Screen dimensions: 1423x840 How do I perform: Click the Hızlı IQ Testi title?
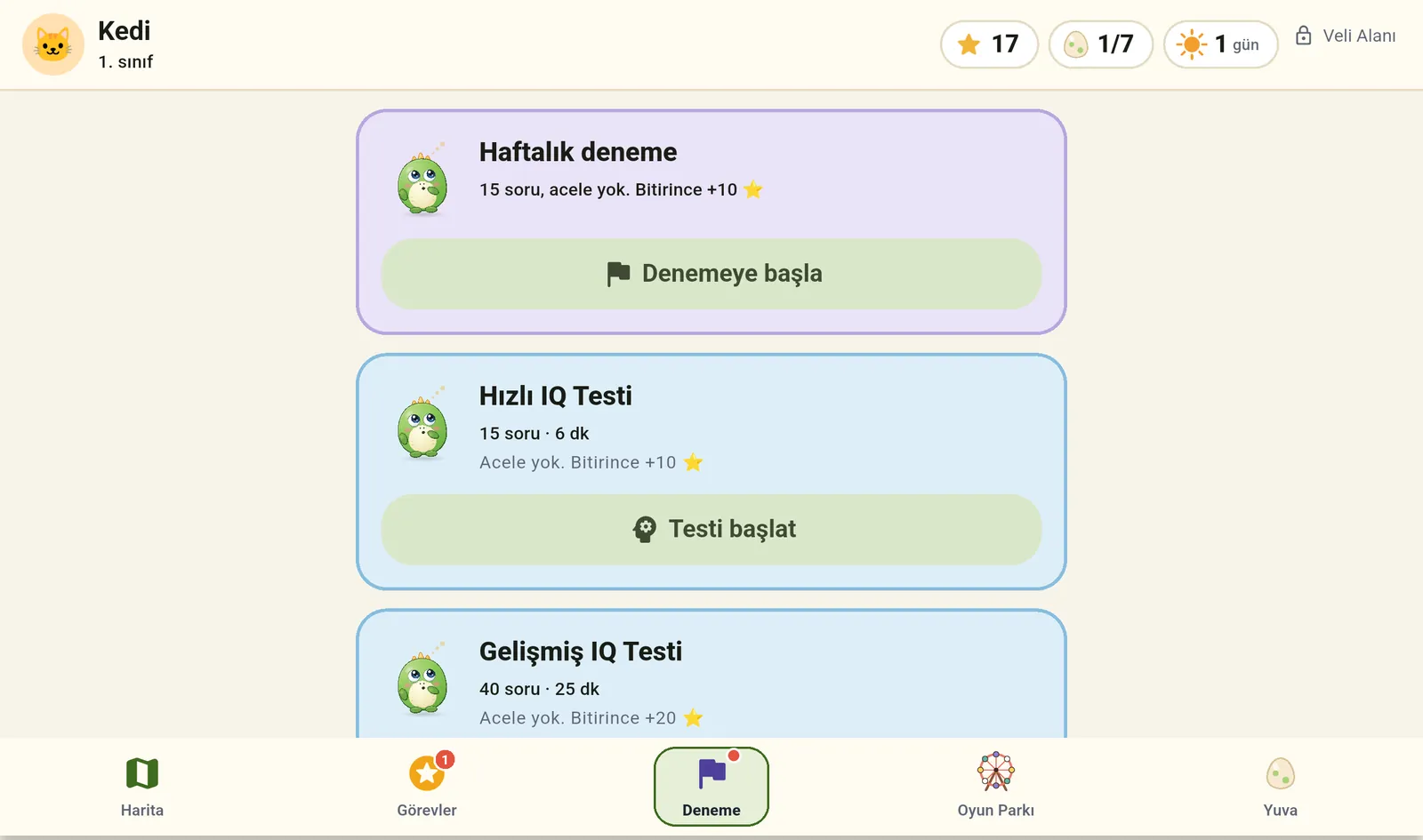point(556,396)
